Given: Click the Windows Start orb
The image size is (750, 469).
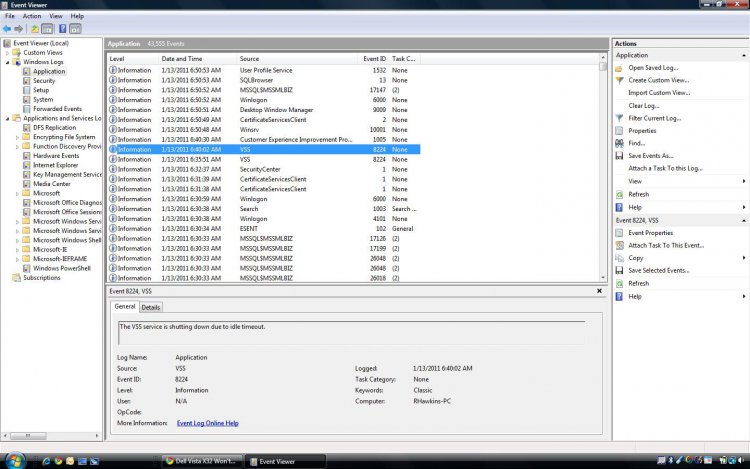Looking at the screenshot, I should point(14,460).
